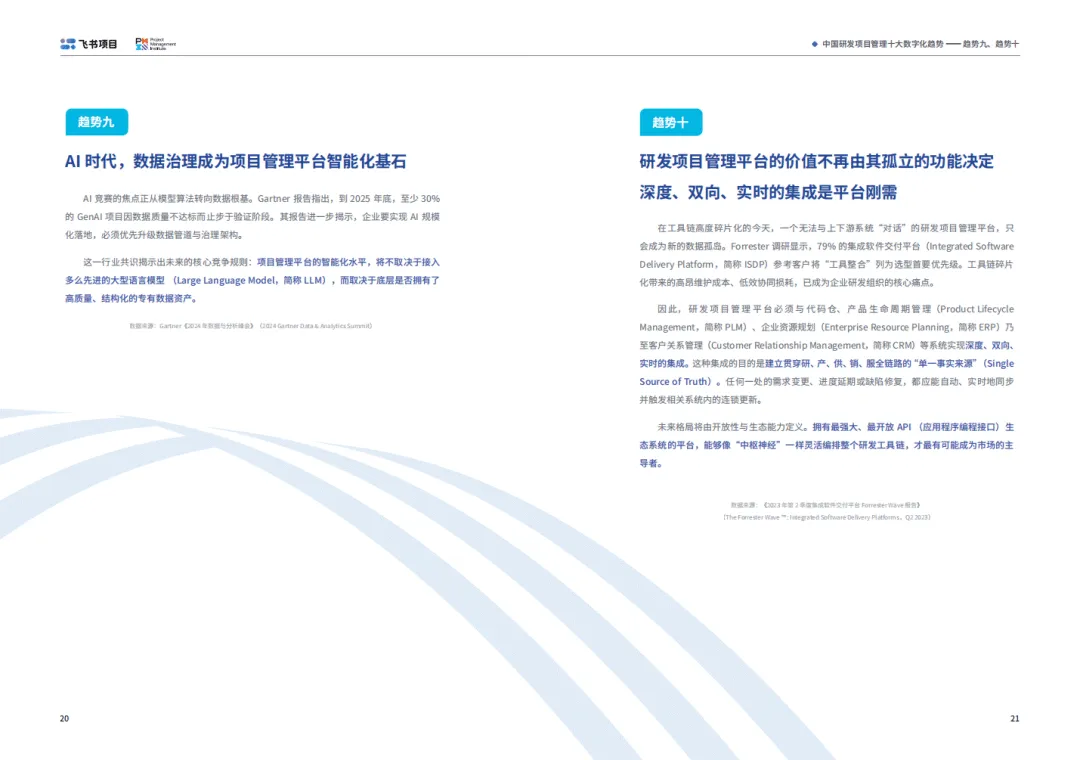Click highlighted text 高质量、结构化的专有数据资产

tap(128, 298)
